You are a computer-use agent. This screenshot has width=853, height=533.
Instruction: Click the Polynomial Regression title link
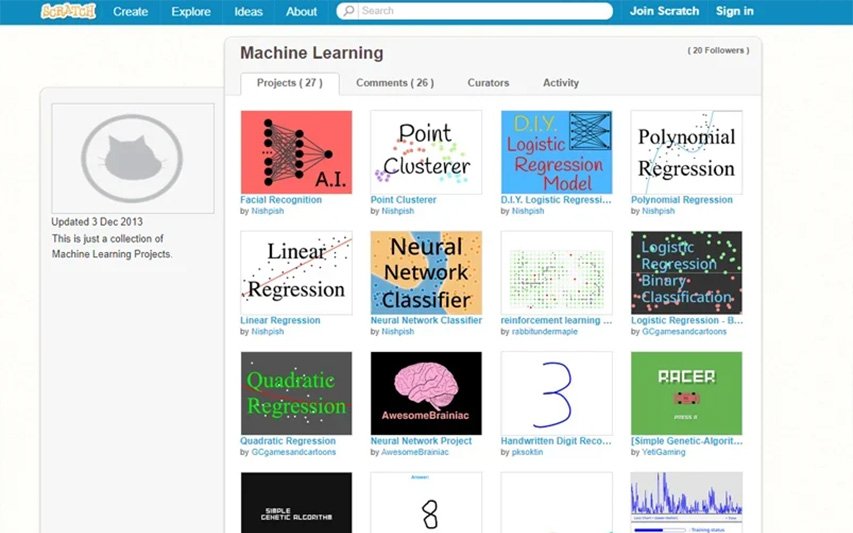point(682,200)
